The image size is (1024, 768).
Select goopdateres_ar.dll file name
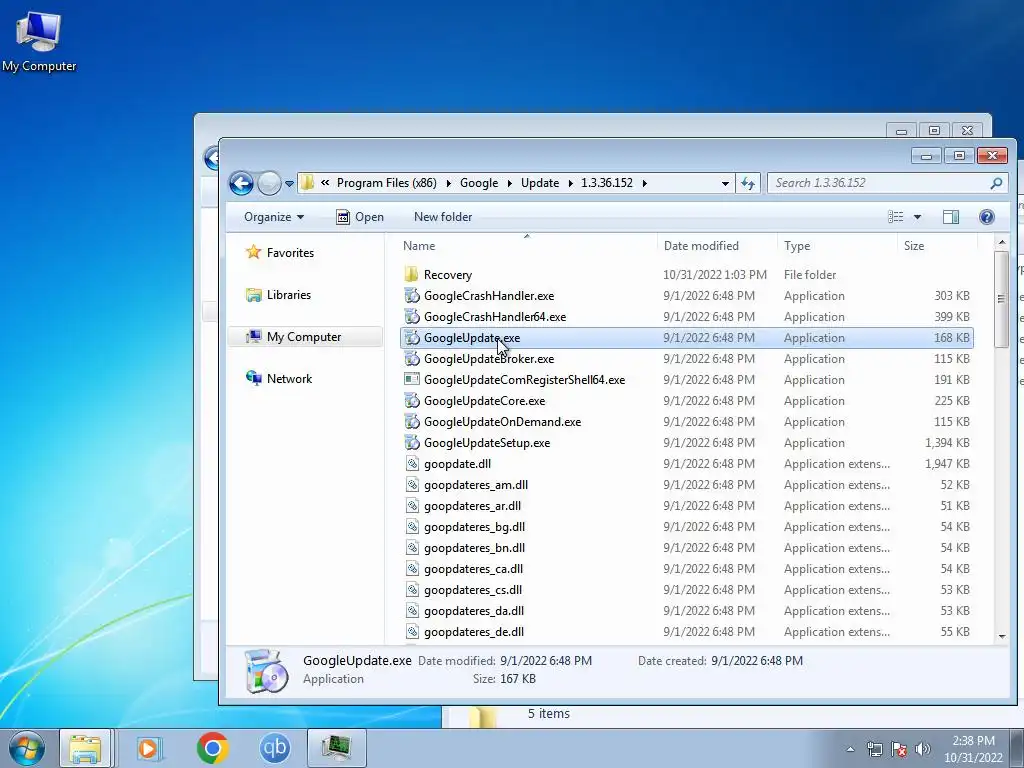472,505
